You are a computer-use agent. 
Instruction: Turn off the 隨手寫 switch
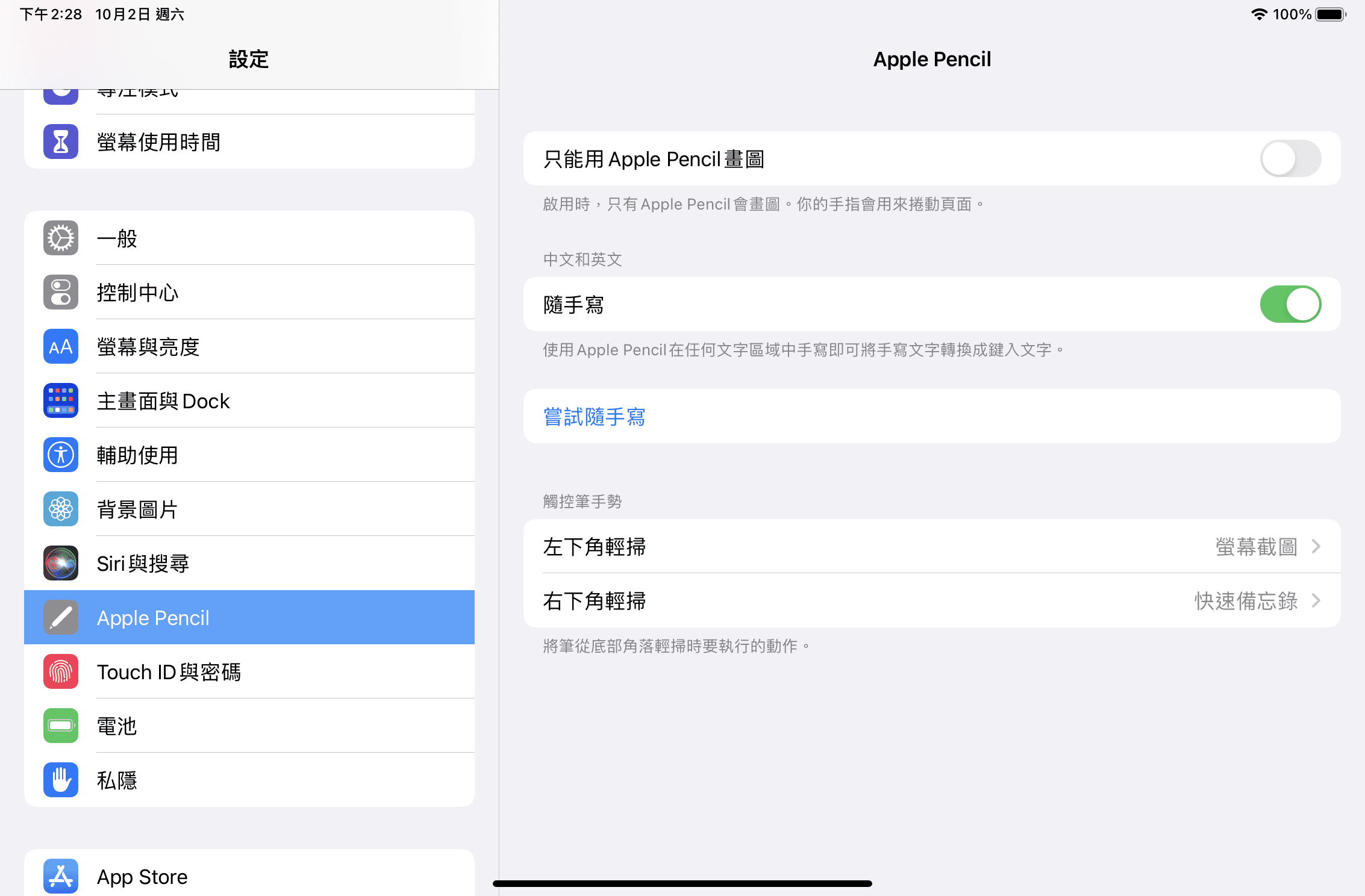click(x=1290, y=304)
